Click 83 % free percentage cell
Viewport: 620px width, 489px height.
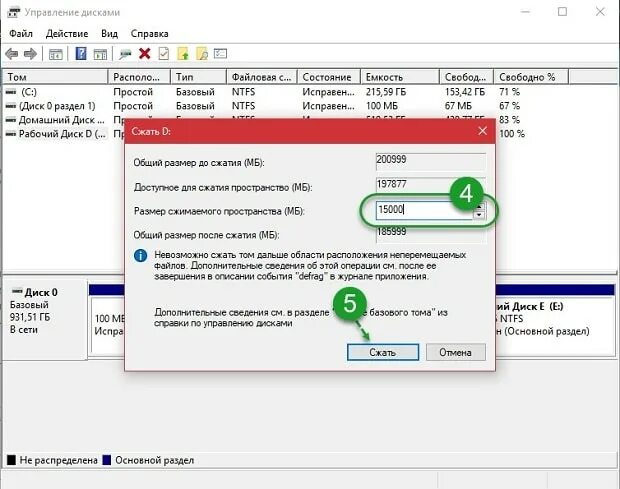509,120
